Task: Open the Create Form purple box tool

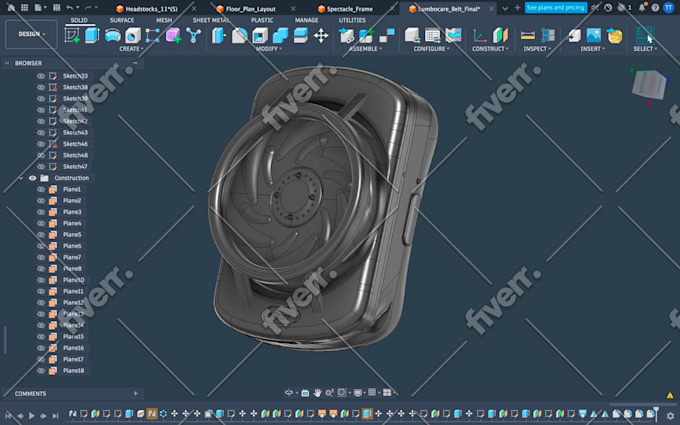Action: click(173, 35)
